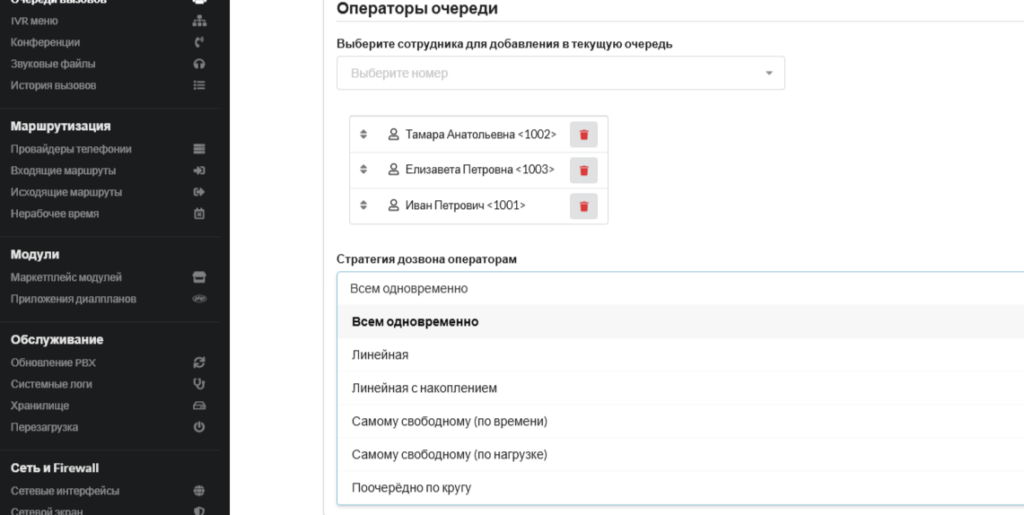This screenshot has height=515, width=1024.
Task: Click operator name Елизавета Петровна <1003>
Action: 480,170
